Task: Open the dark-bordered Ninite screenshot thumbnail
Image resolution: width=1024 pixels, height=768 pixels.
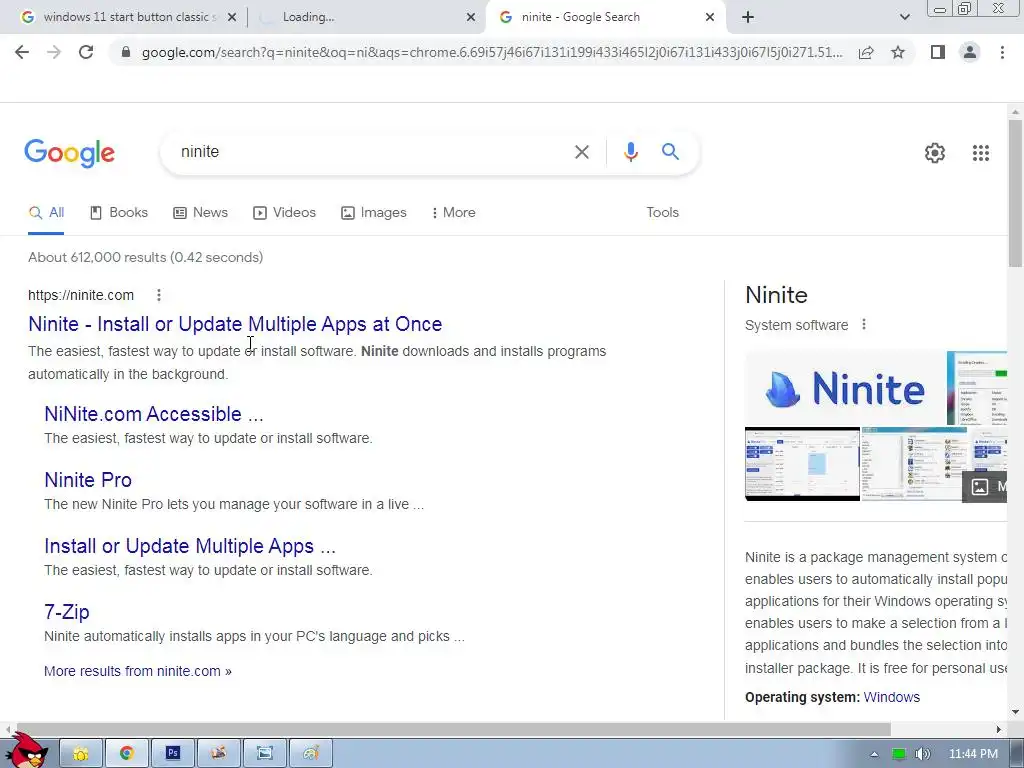Action: tap(802, 464)
